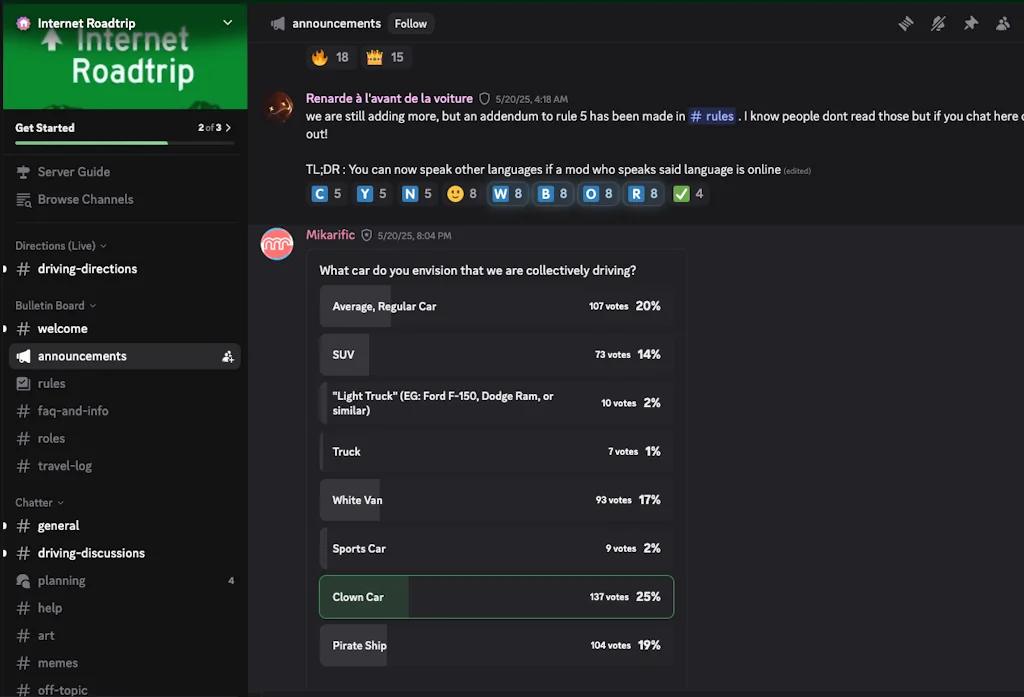1024x697 pixels.
Task: Click the fire emoji reaction
Action: (331, 57)
